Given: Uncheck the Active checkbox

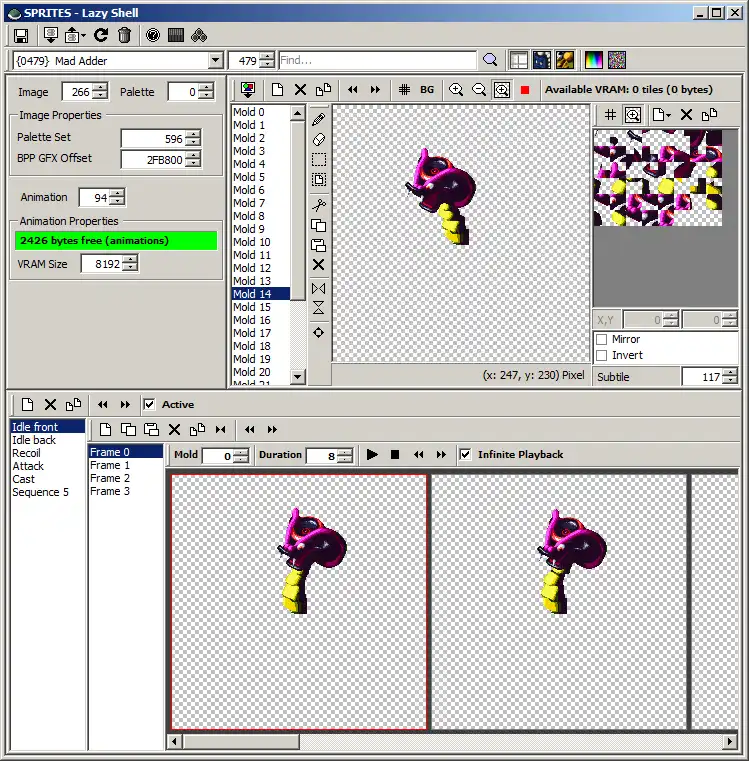Looking at the screenshot, I should point(150,404).
